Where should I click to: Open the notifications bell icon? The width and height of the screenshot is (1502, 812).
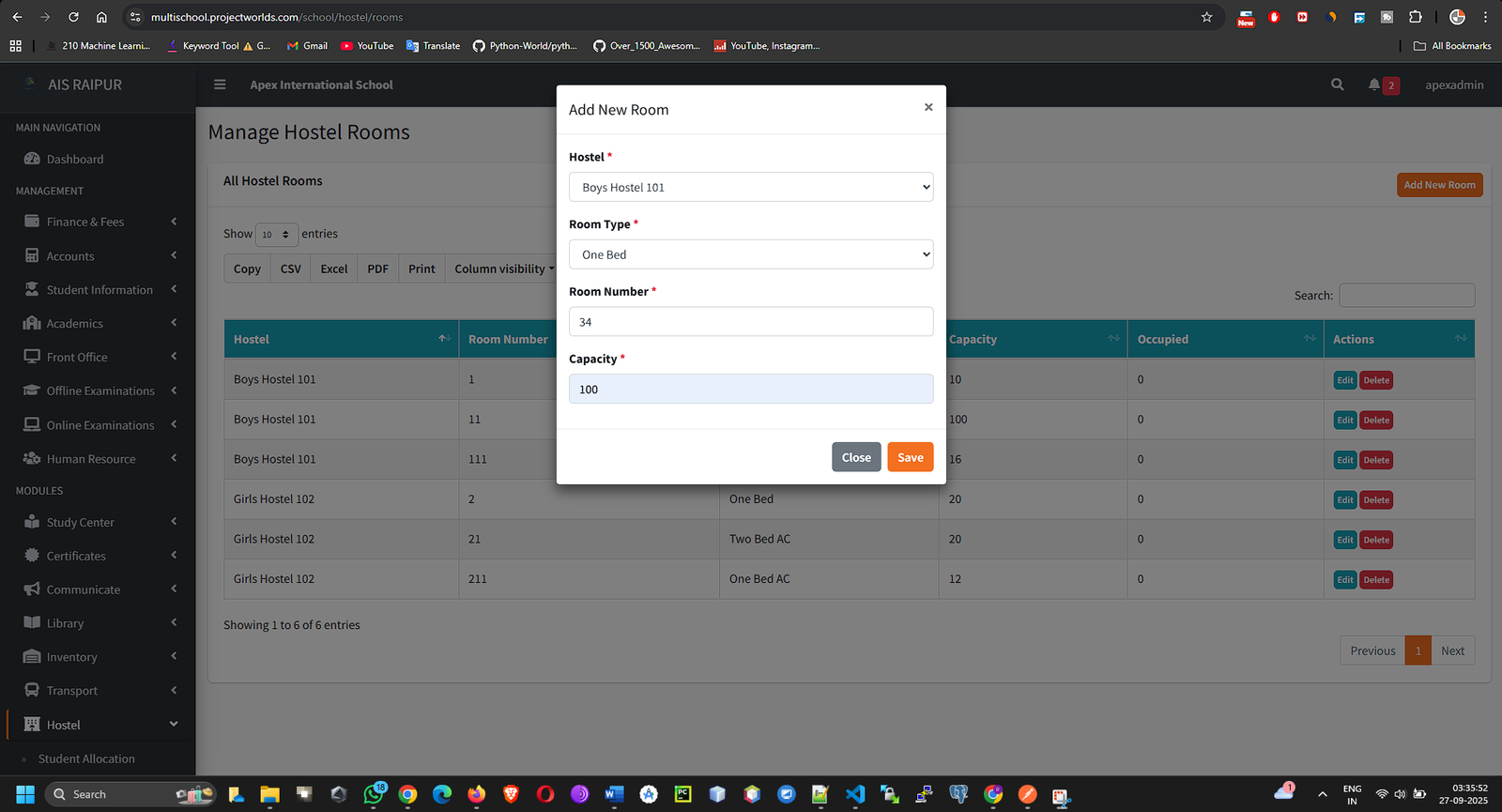[1374, 84]
